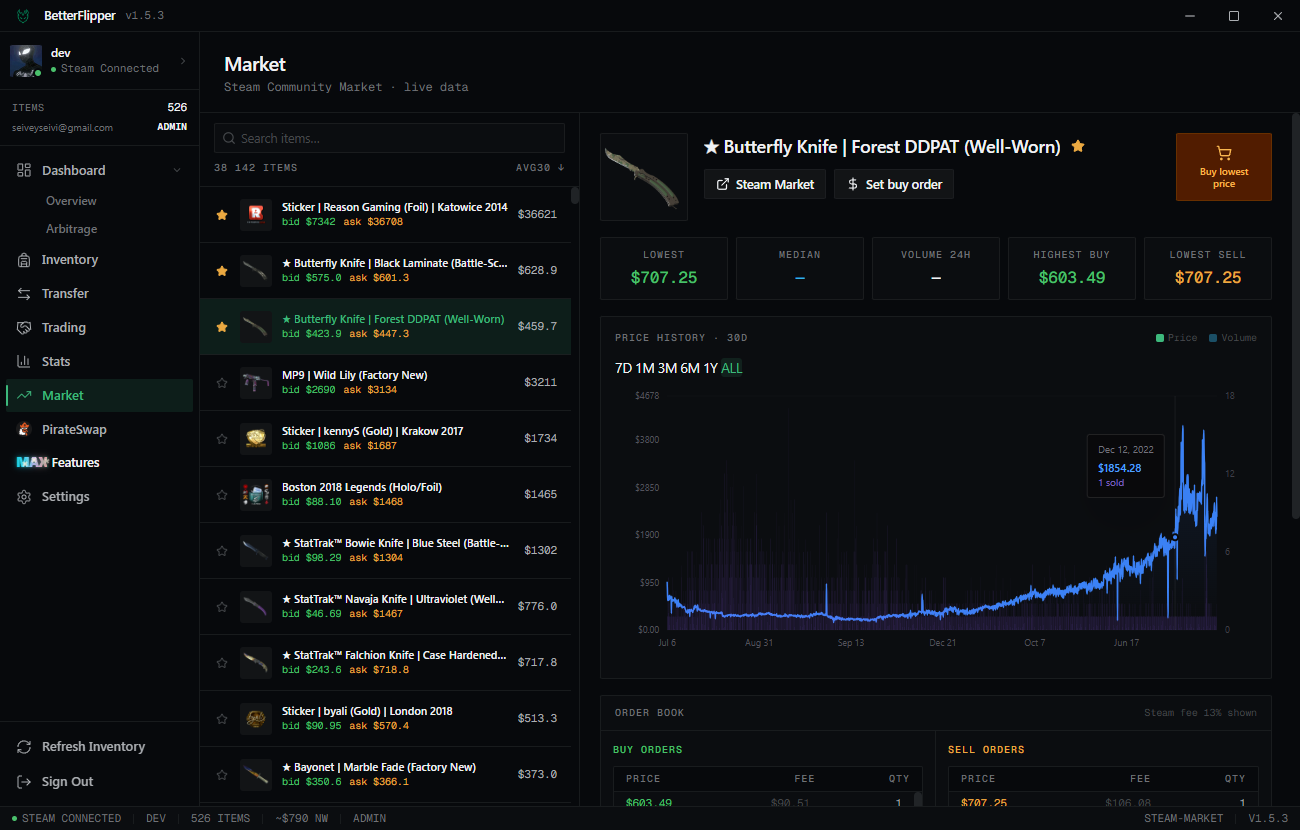1300x830 pixels.
Task: Click the $707.25 sell order row
Action: pos(1103,803)
